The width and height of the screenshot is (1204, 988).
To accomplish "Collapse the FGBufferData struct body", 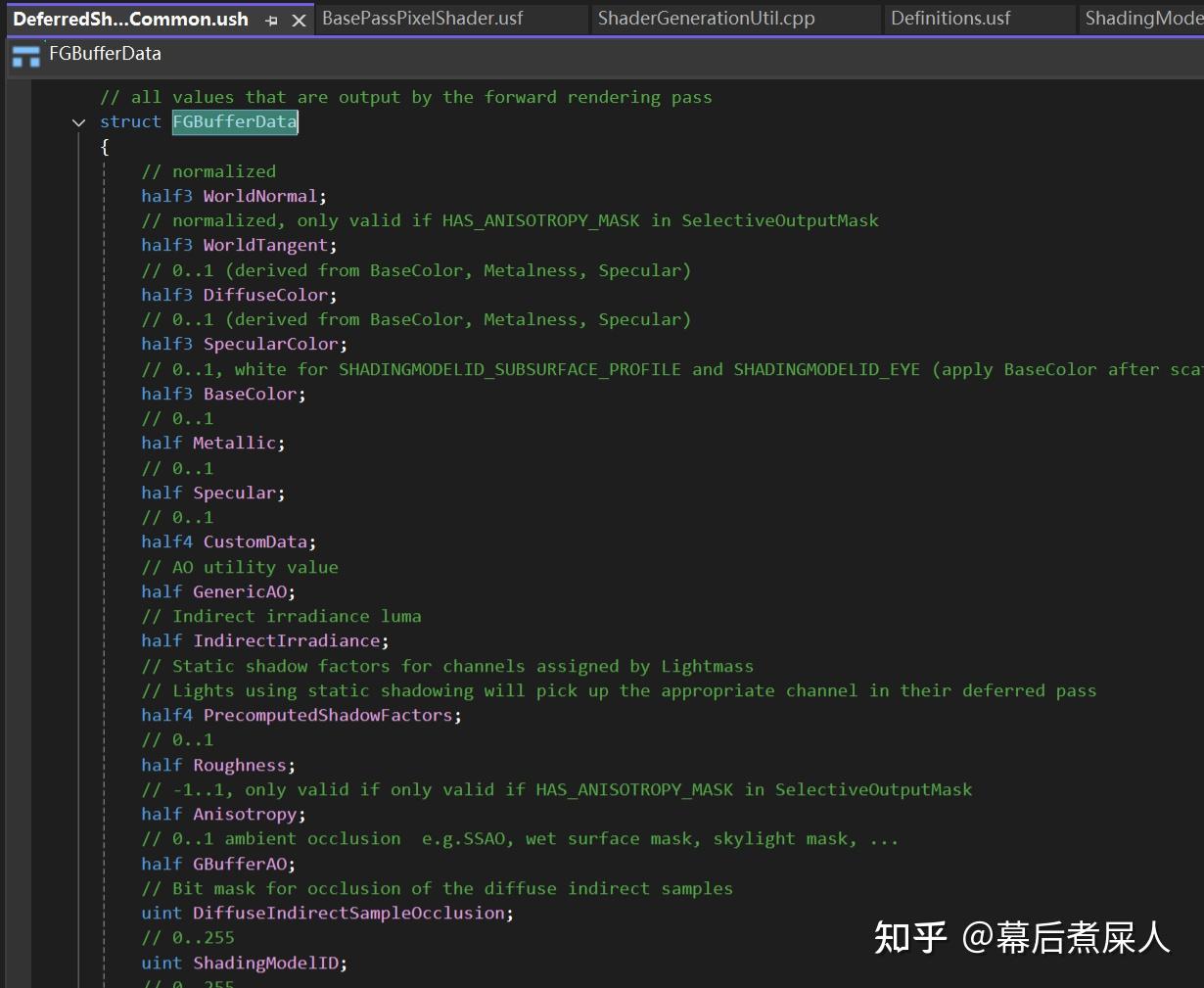I will 79,121.
